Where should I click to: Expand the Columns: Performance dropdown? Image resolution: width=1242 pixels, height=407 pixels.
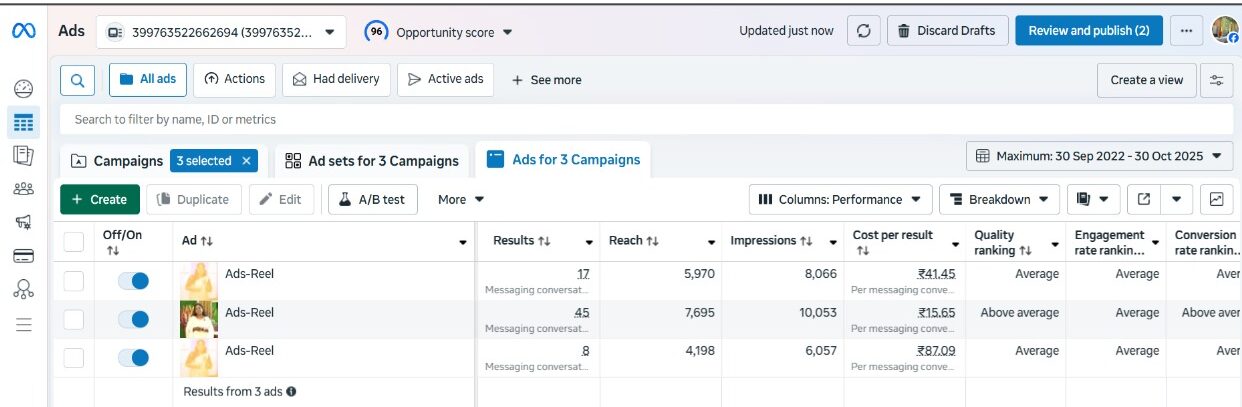840,199
